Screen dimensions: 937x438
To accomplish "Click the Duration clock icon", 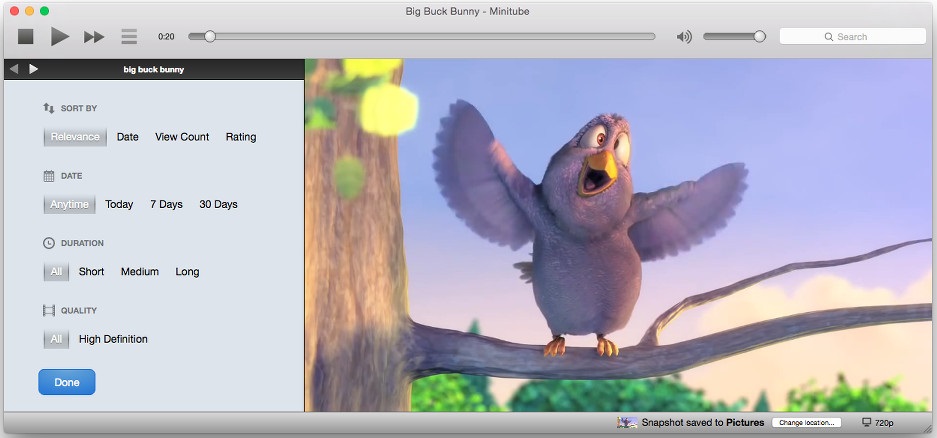I will click(48, 243).
